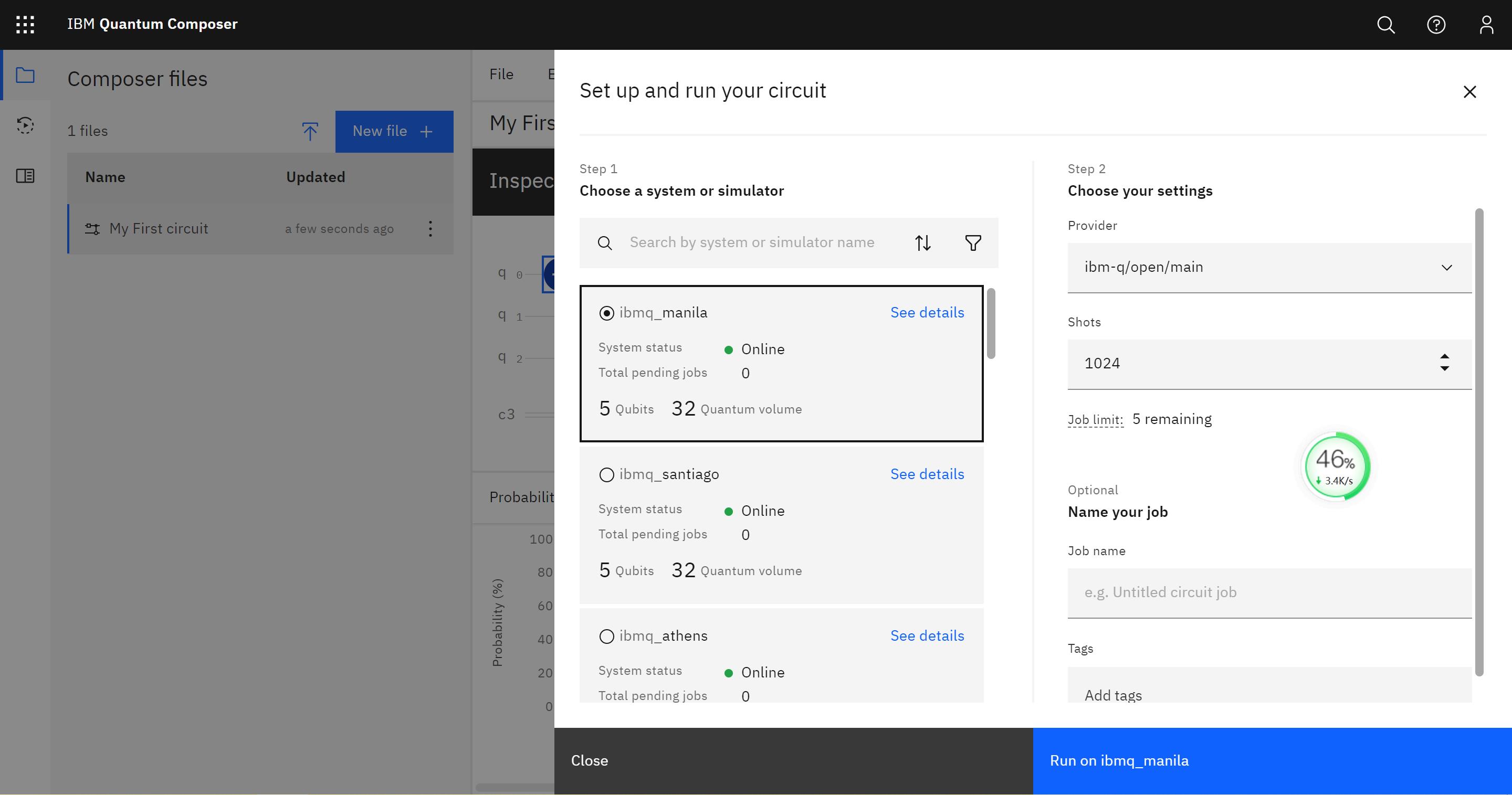The width and height of the screenshot is (1512, 795).
Task: Select the ibmq_santiago radio button
Action: pos(606,475)
